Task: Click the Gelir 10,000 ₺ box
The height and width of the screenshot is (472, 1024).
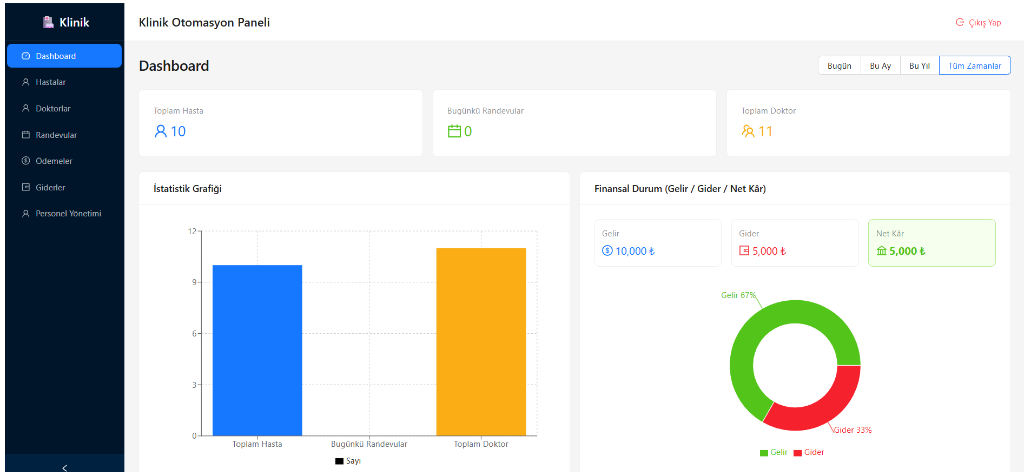Action: [658, 243]
